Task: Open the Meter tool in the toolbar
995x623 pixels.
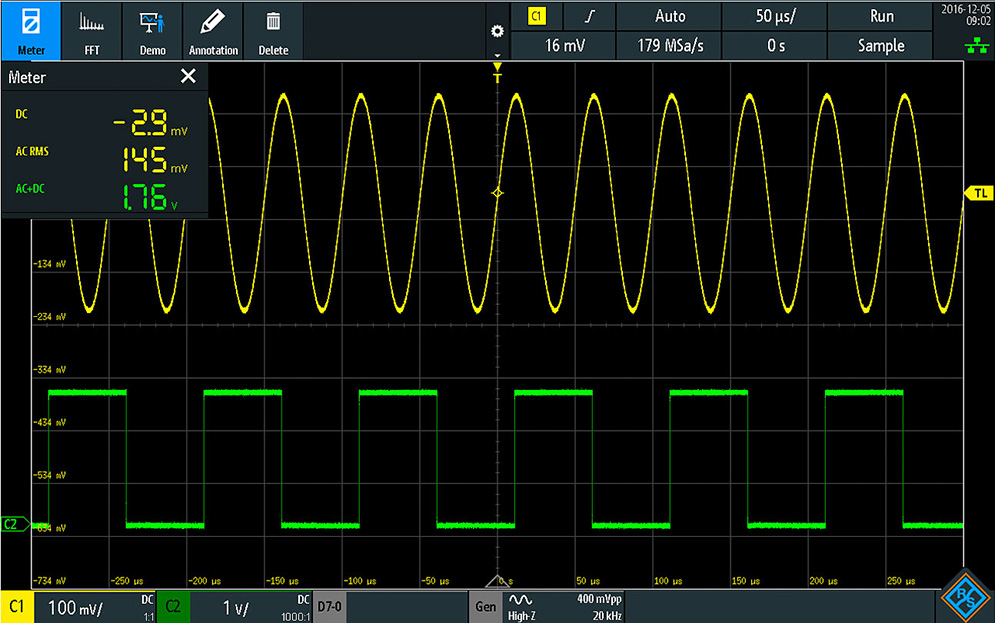Action: point(31,31)
